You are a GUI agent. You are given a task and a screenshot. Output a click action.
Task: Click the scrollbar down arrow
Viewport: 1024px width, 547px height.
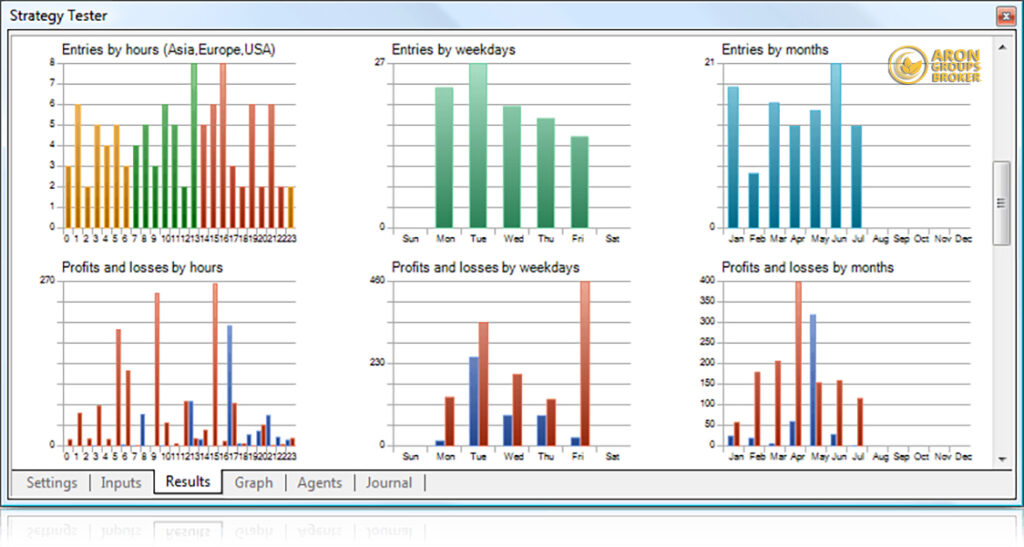click(1001, 459)
